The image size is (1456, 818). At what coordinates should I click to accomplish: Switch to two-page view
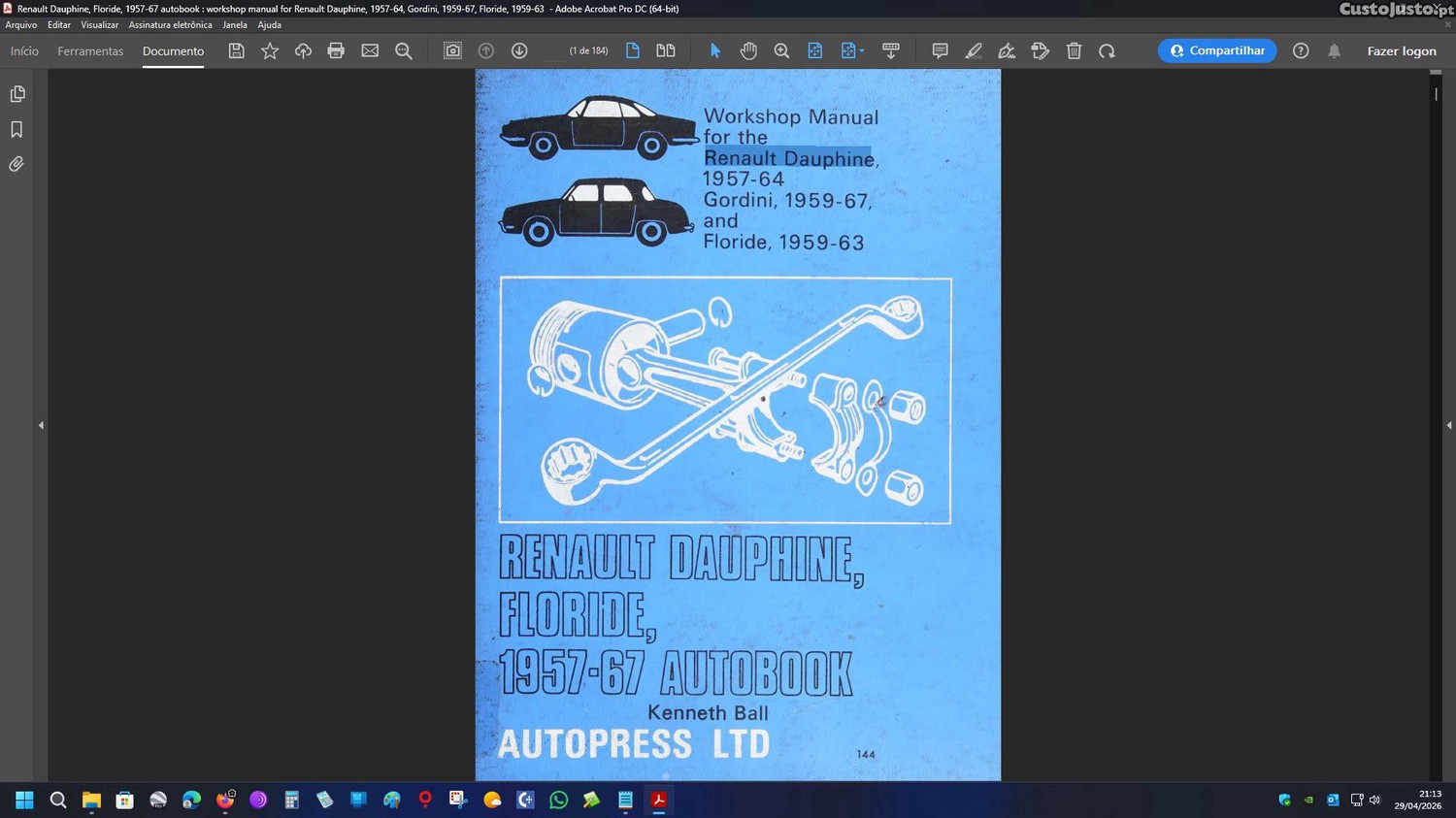[666, 51]
